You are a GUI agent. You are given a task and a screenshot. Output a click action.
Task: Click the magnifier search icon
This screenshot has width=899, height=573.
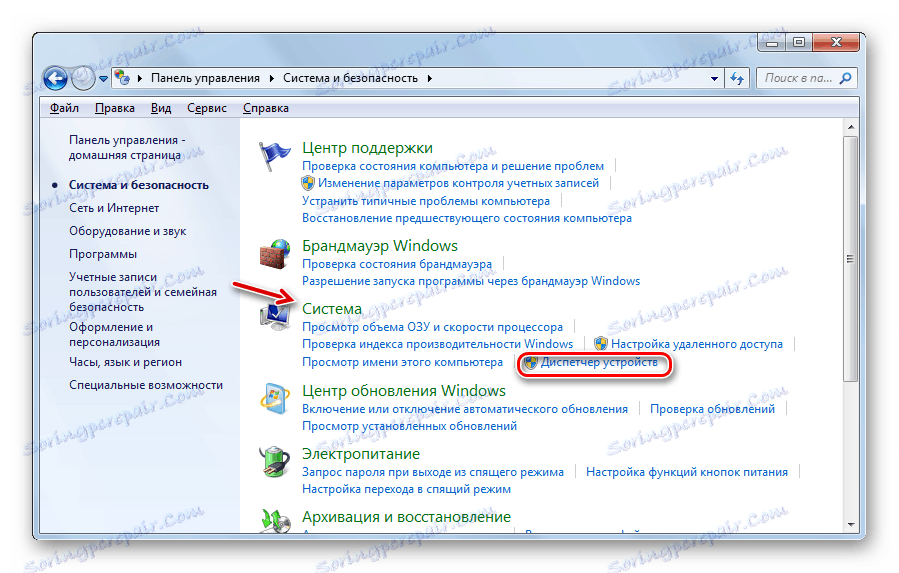pyautogui.click(x=846, y=78)
